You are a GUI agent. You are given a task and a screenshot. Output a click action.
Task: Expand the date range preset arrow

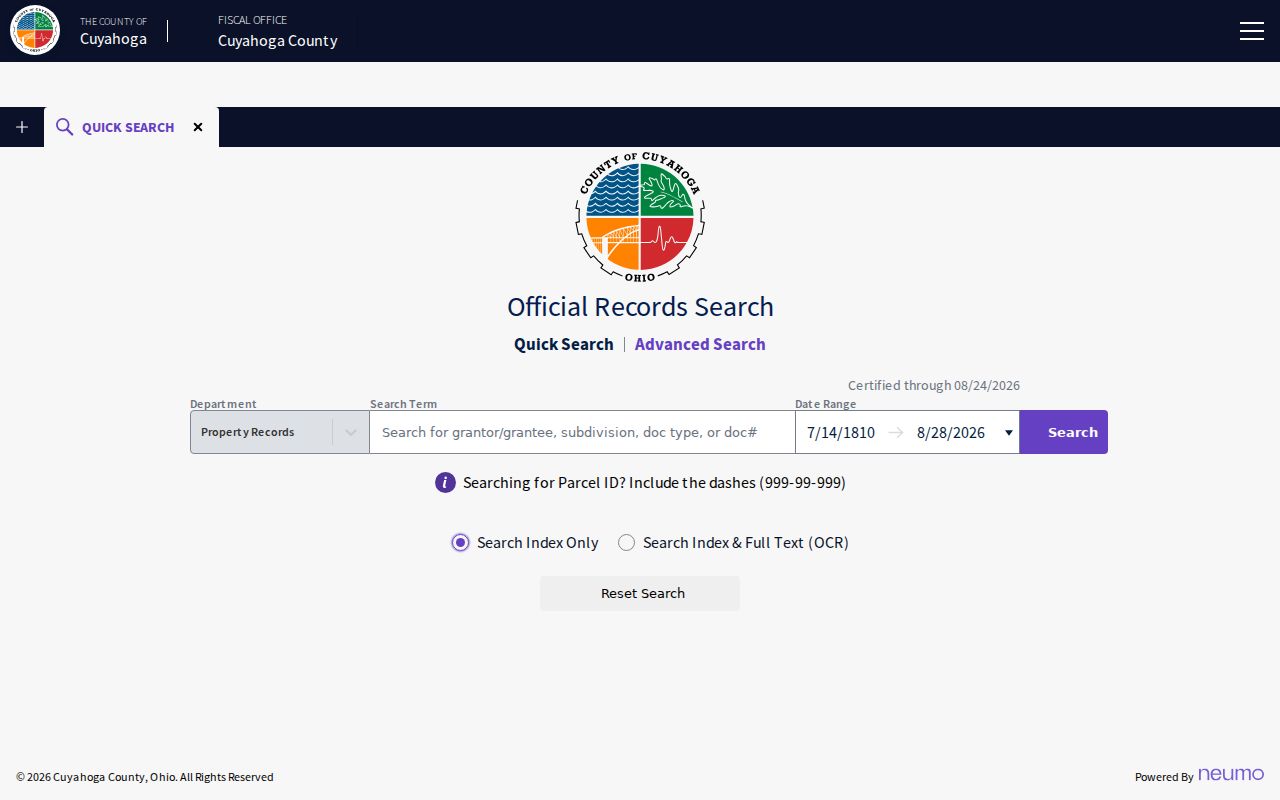(1008, 433)
